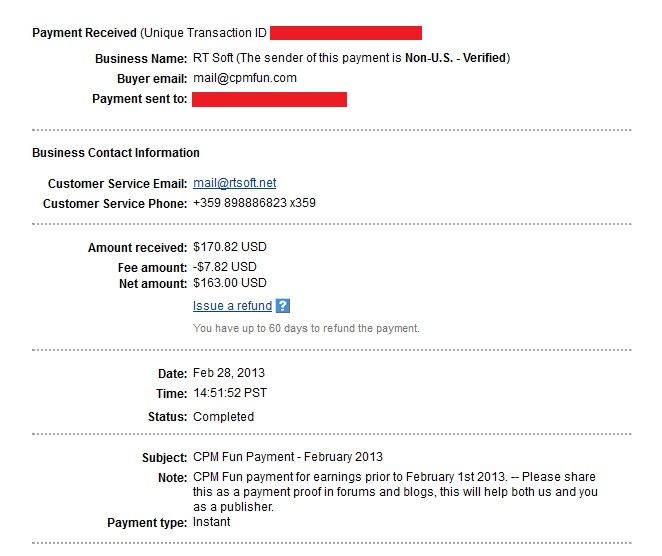Click the payment note paragraph text

395,492
